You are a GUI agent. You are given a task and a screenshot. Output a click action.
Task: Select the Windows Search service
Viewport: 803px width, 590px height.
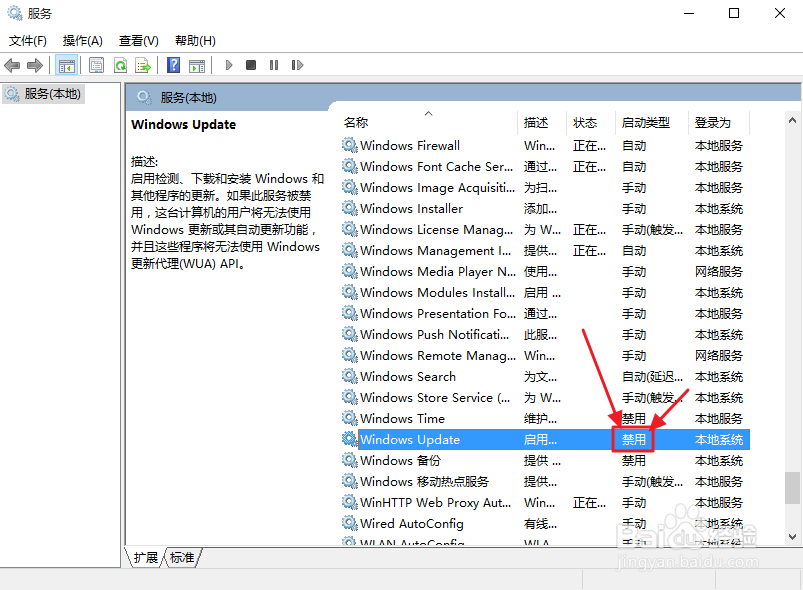tap(545, 376)
